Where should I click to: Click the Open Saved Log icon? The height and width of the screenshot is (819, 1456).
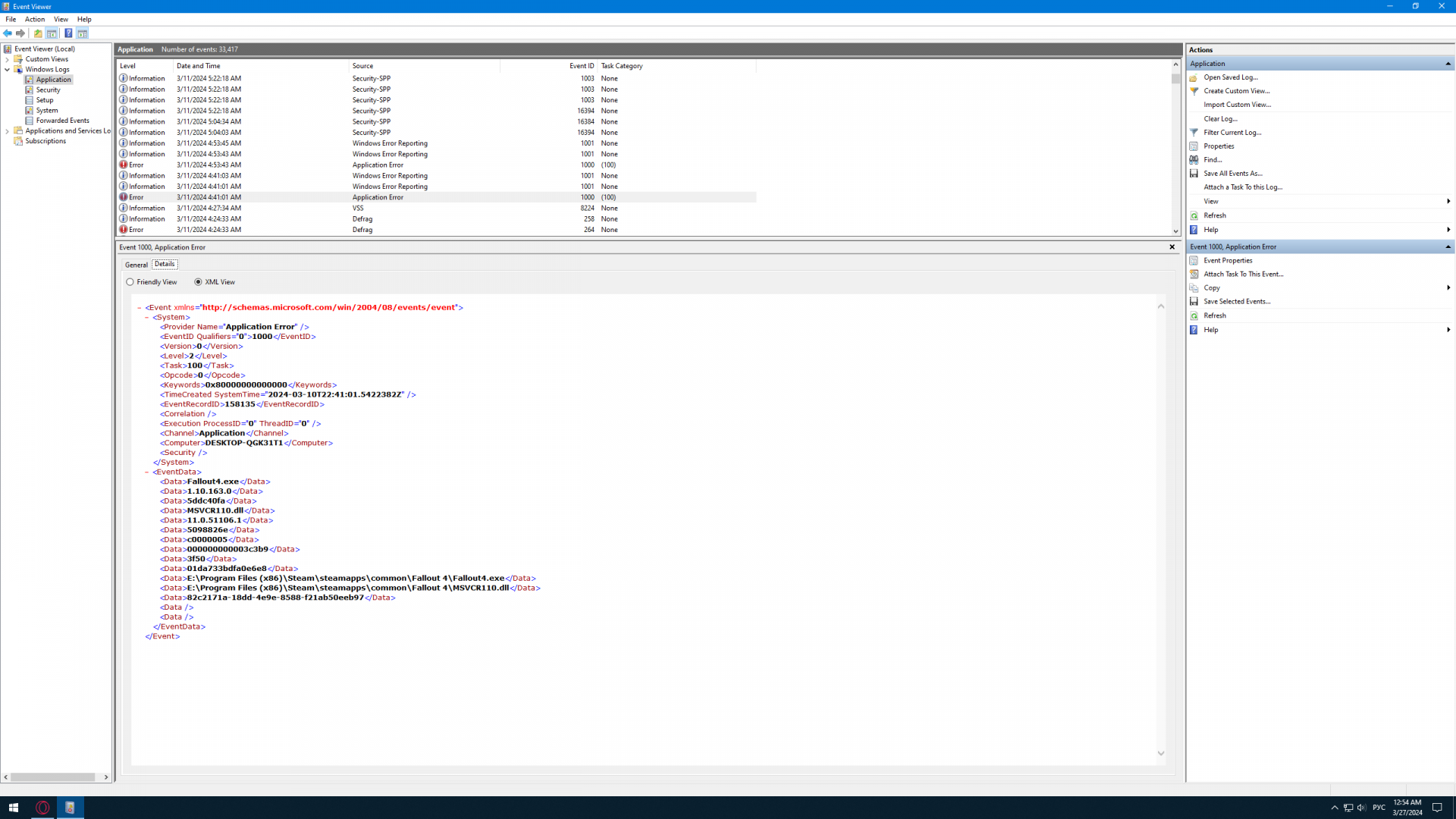click(1194, 77)
